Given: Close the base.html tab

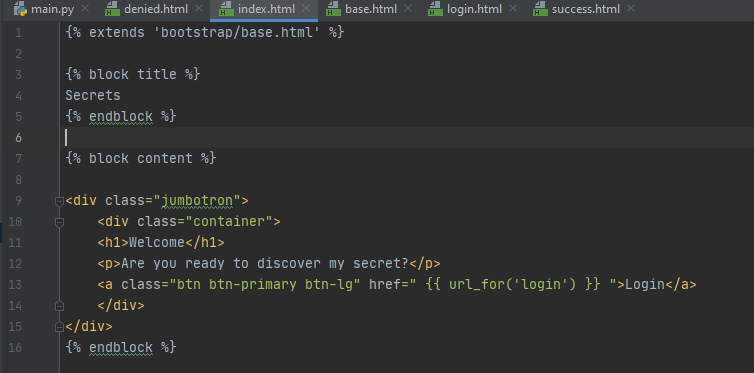Looking at the screenshot, I should pyautogui.click(x=408, y=9).
